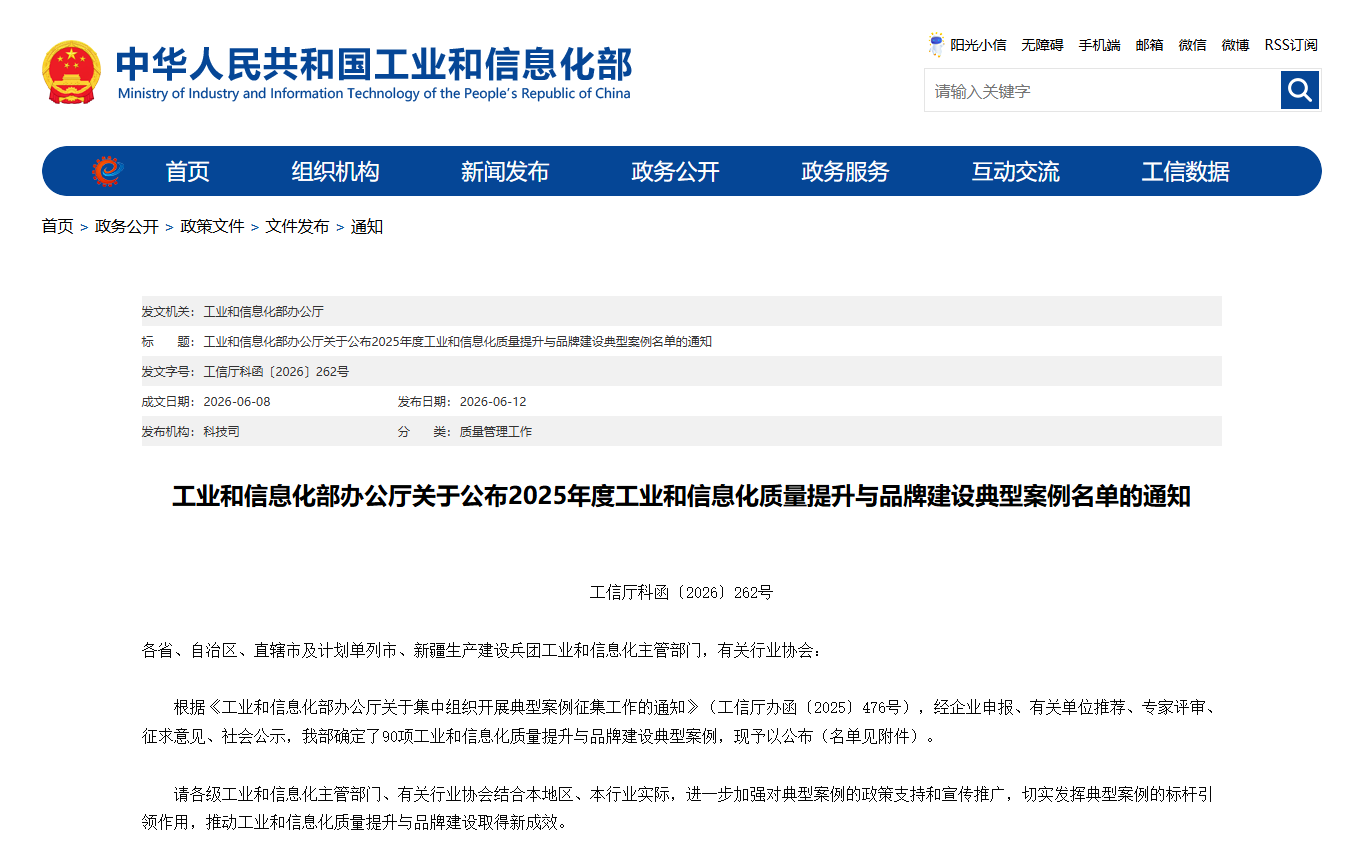Click the 邮箱 mail link
Image resolution: width=1361 pixels, height=857 pixels.
tap(1149, 45)
